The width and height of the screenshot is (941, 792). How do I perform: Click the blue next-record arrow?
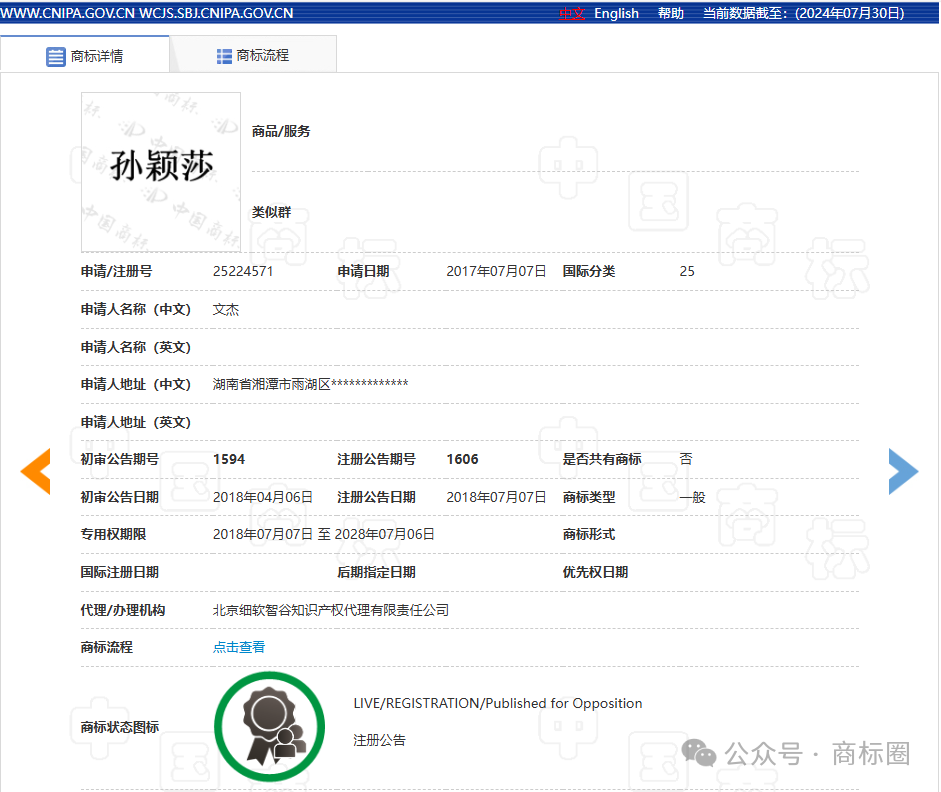pos(903,472)
